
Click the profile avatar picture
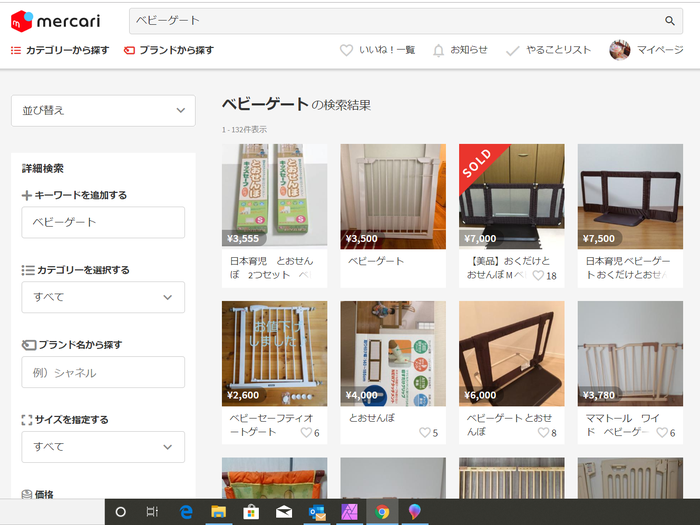coord(620,50)
